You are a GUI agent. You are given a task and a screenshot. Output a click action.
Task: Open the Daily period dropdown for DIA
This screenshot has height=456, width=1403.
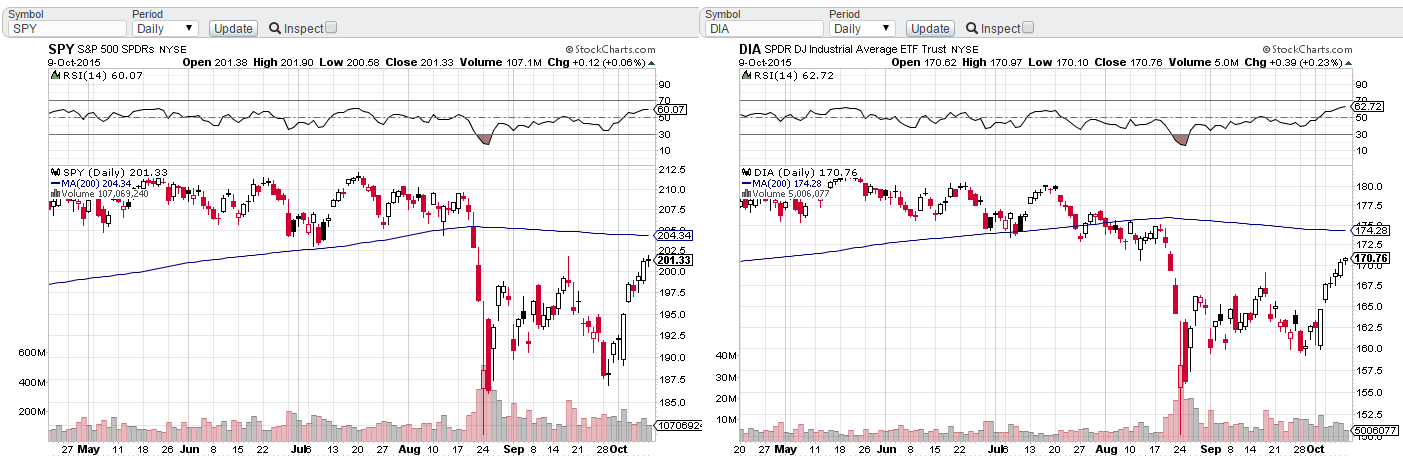[x=862, y=29]
